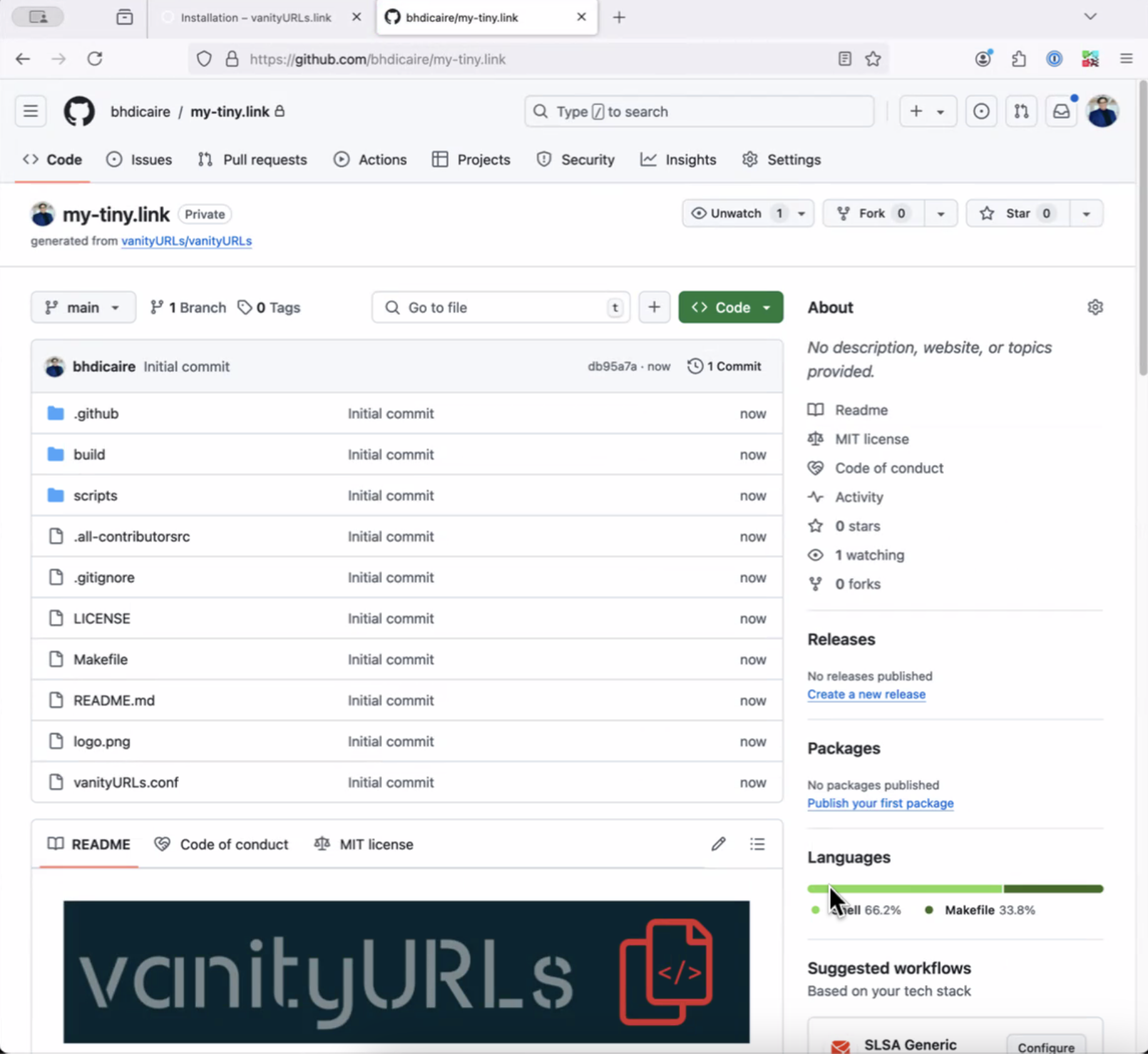Click the add file plus button
Screen dimensions: 1148x1054
tap(654, 307)
